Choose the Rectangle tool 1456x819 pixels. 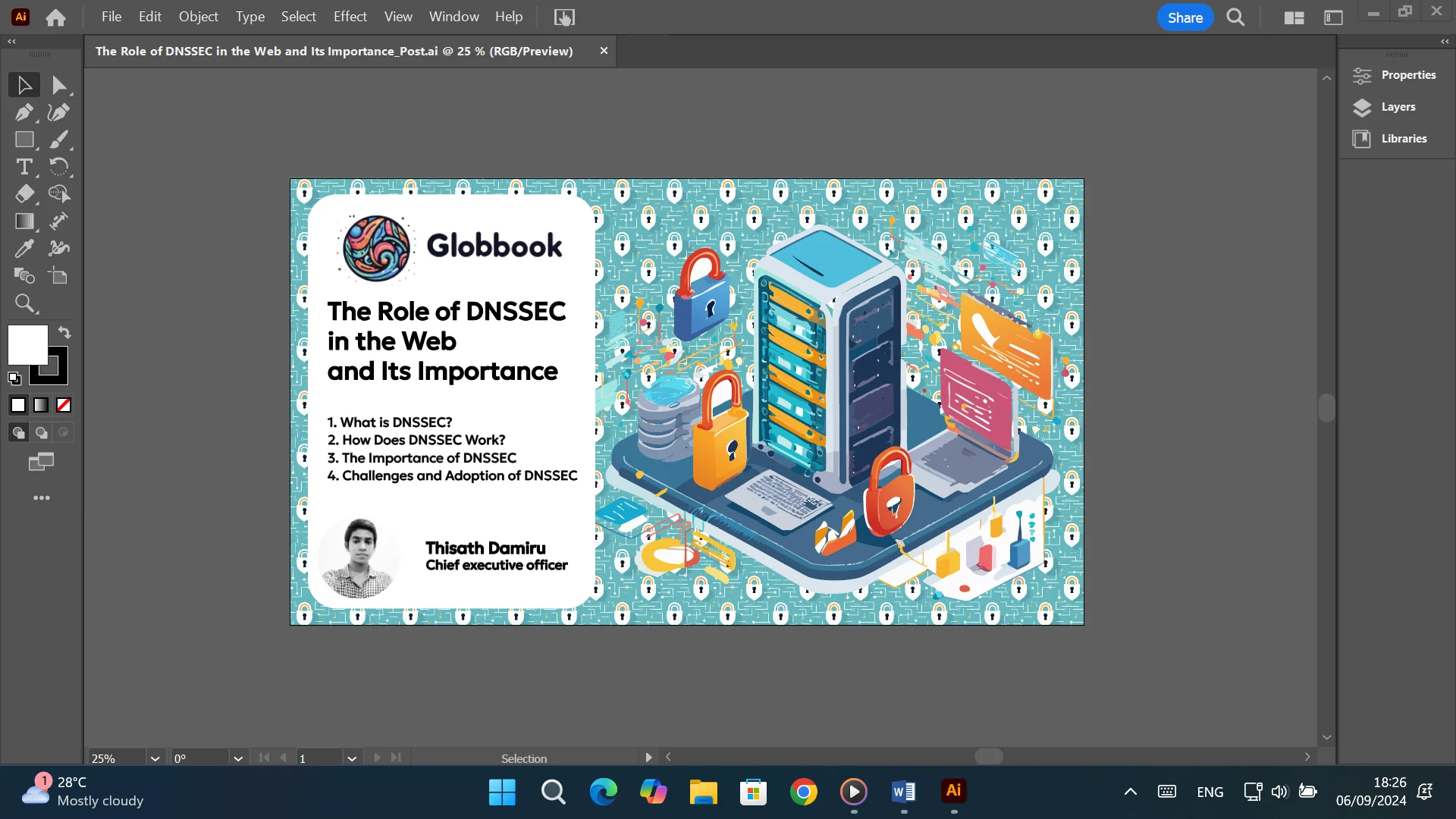click(x=24, y=140)
